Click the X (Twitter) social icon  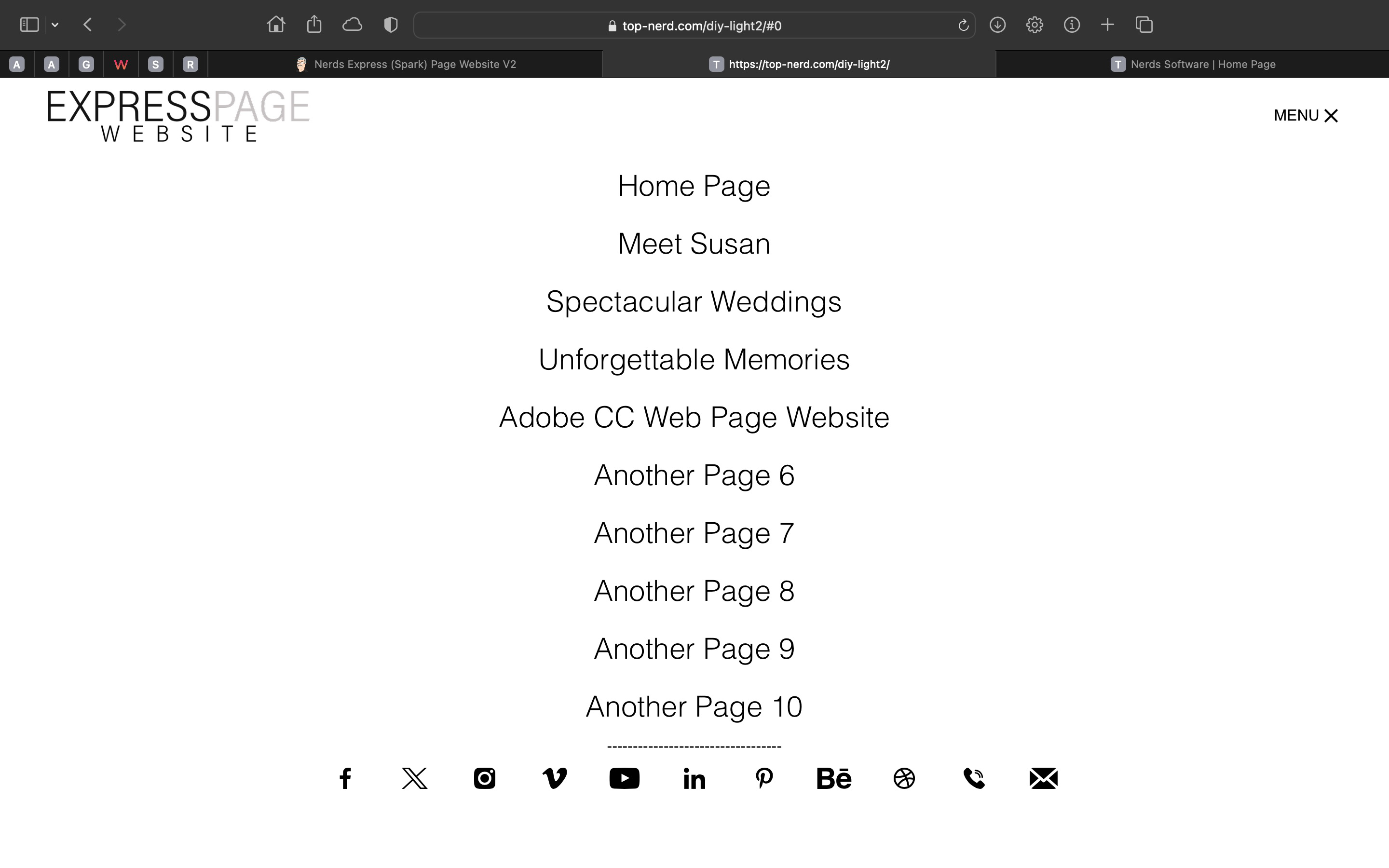(x=414, y=778)
